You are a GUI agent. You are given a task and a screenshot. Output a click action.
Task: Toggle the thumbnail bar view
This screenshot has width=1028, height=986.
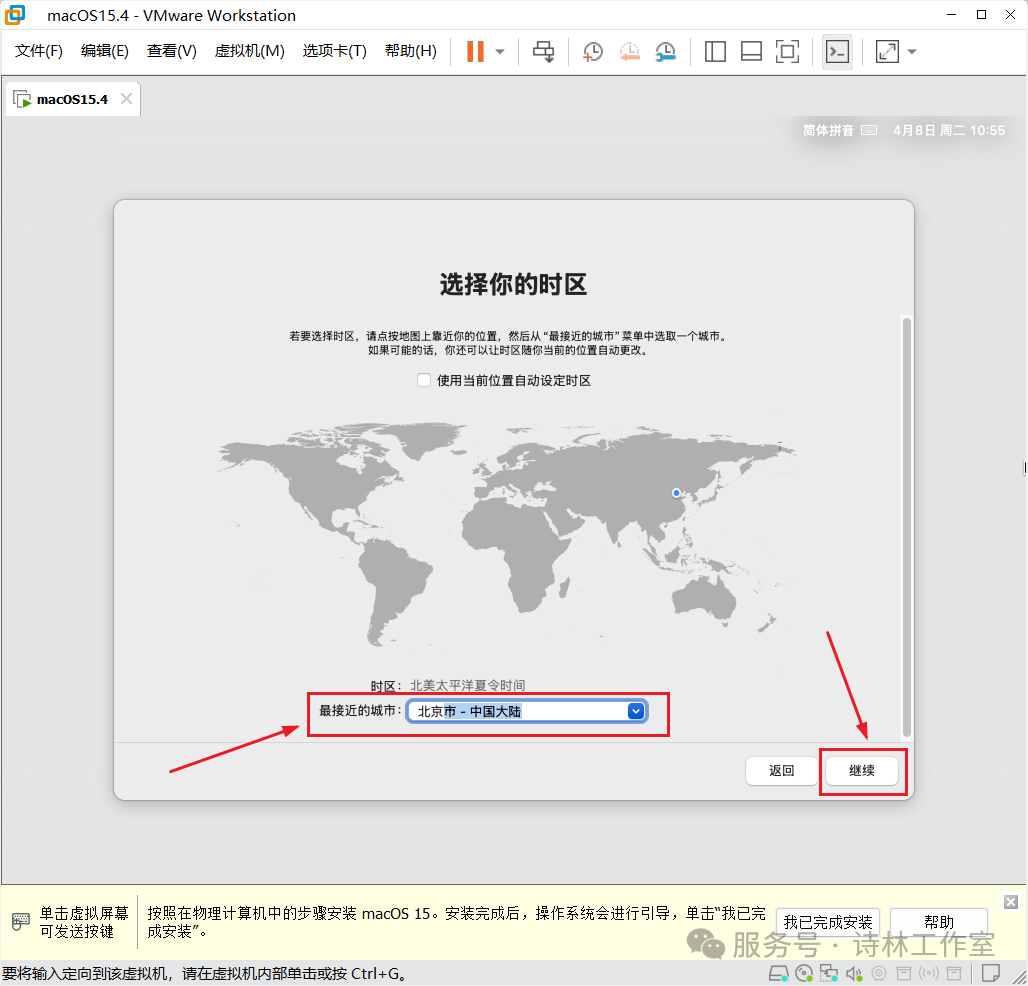click(x=751, y=51)
